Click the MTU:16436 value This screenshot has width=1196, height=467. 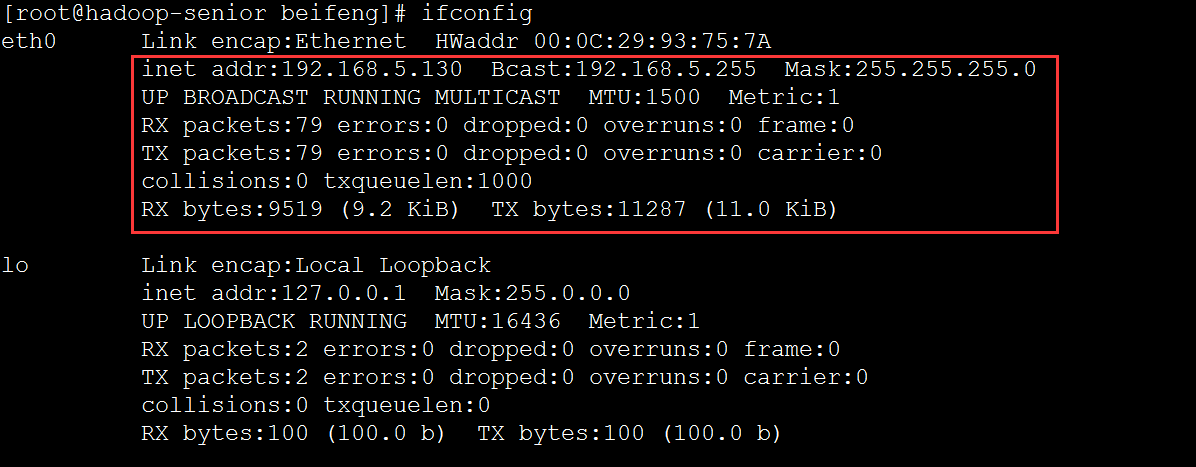tap(498, 321)
